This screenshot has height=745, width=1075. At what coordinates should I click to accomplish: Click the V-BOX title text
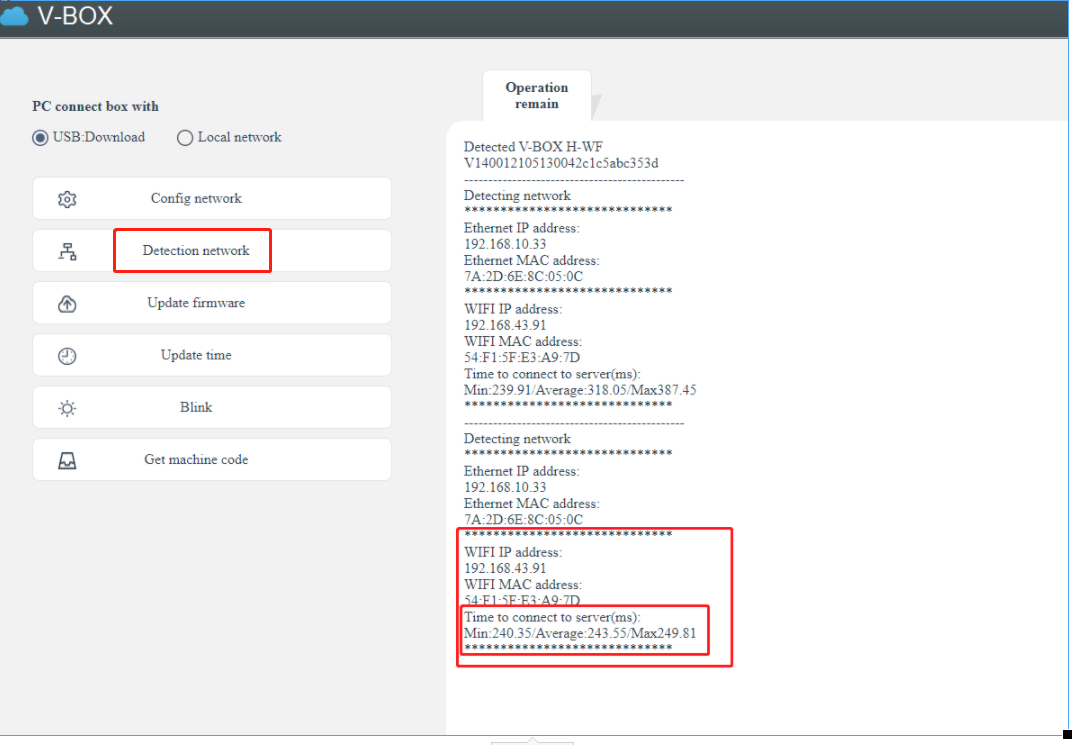(x=75, y=16)
